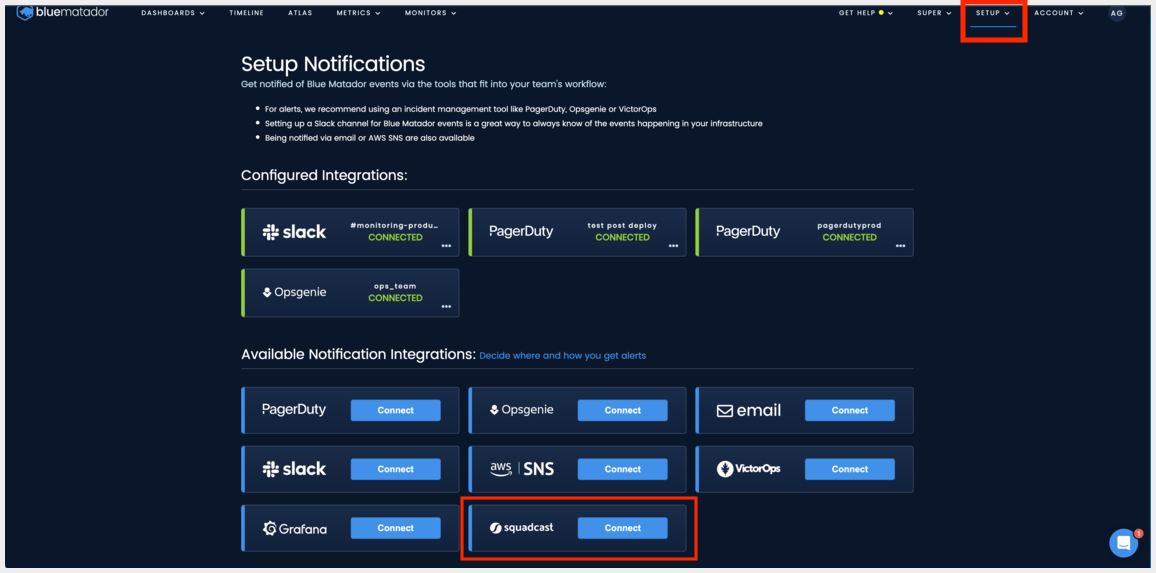Viewport: 1156px width, 573px height.
Task: Open the Super dropdown menu
Action: 934,13
